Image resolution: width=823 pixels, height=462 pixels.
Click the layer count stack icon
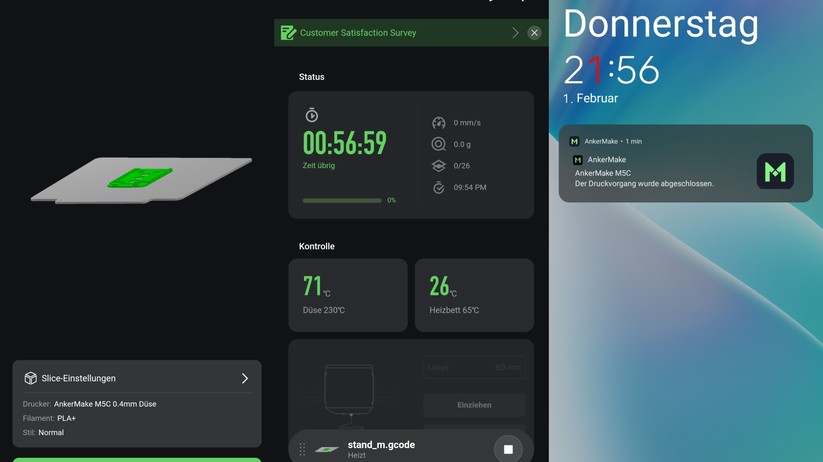tap(438, 166)
